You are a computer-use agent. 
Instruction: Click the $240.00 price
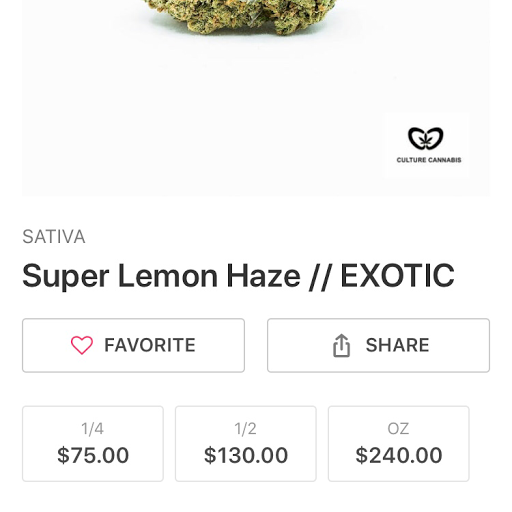click(x=399, y=455)
